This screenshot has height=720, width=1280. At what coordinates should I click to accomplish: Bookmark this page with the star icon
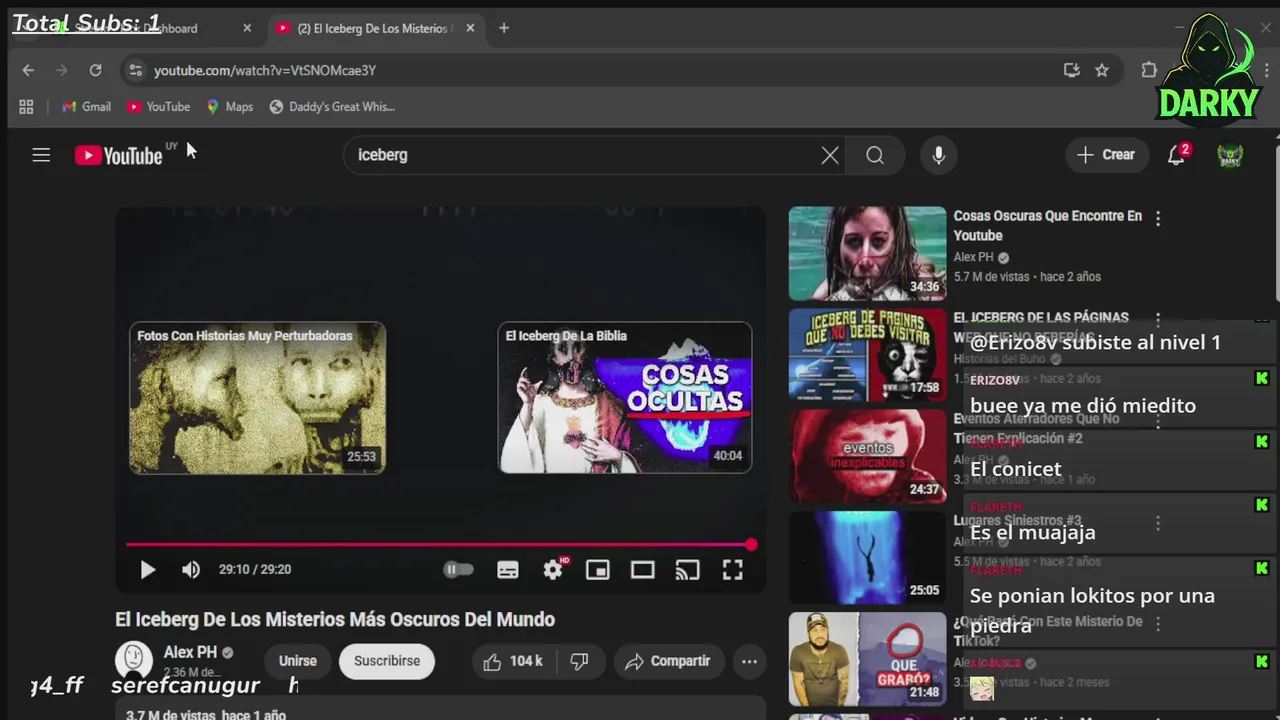1102,70
